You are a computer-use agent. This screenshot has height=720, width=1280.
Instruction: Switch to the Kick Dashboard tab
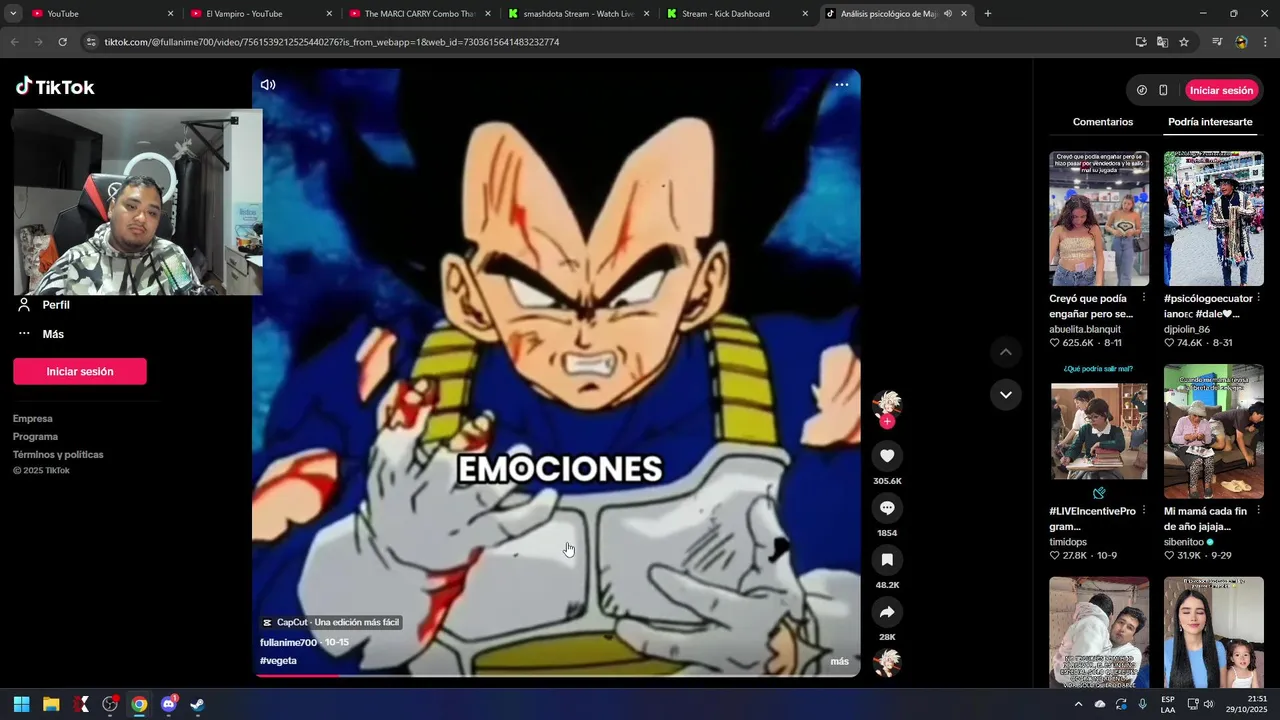(736, 14)
